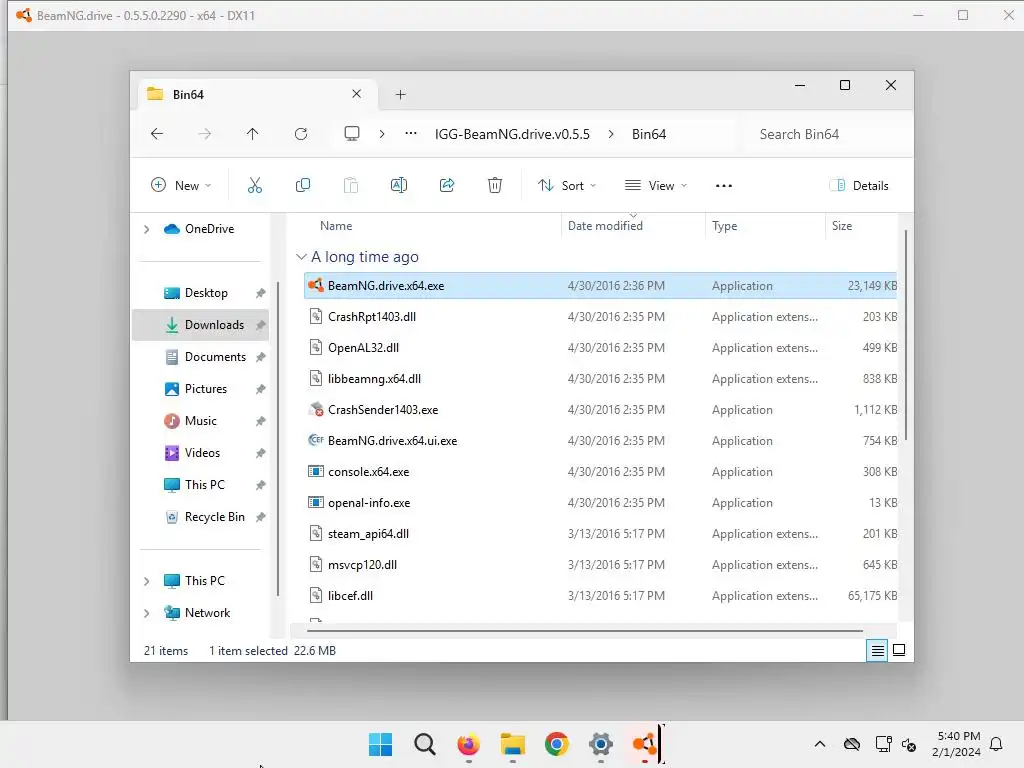Go forward with the right arrow
The width and height of the screenshot is (1024, 768).
coord(204,134)
